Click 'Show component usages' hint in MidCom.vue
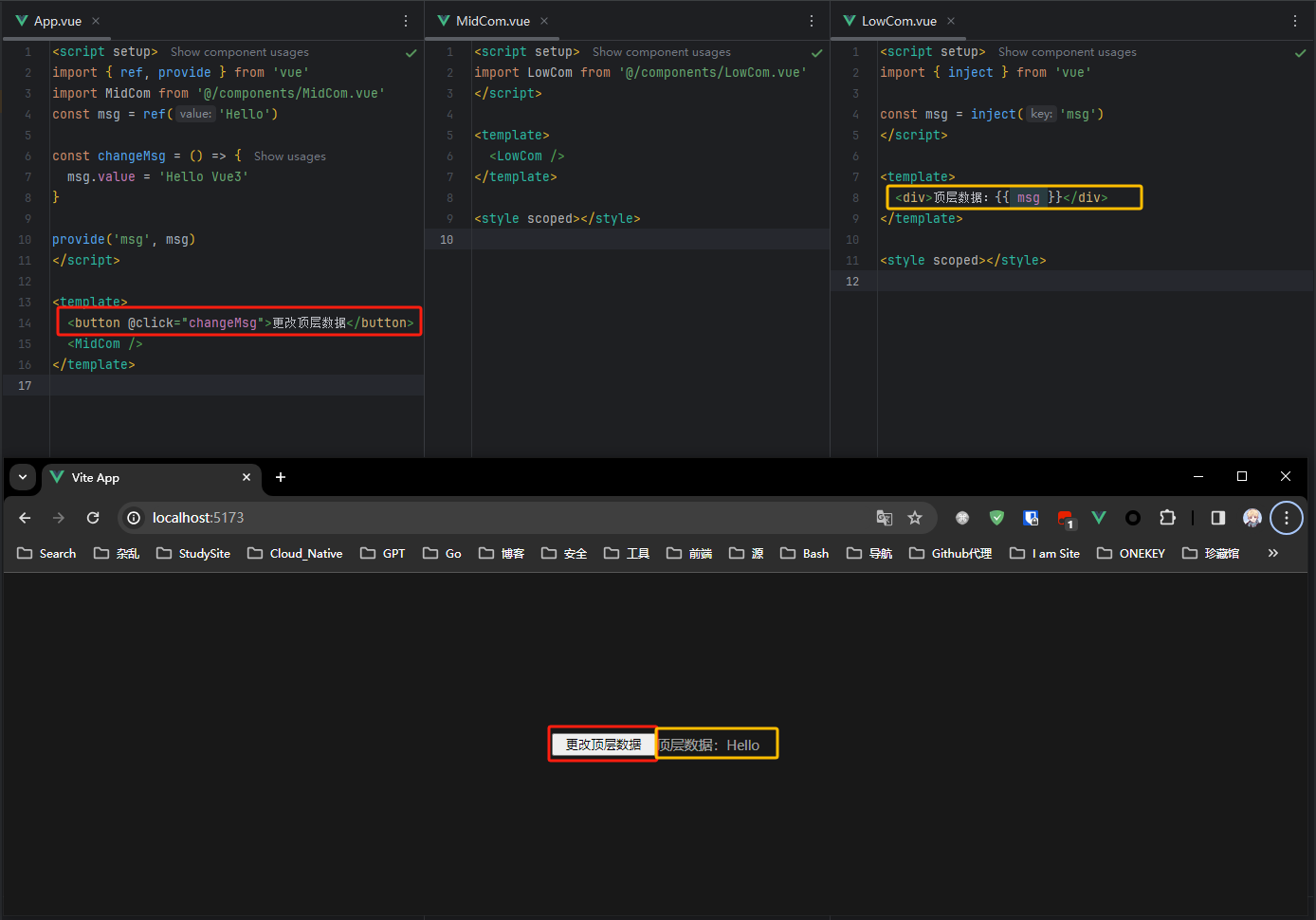This screenshot has height=920, width=1316. pyautogui.click(x=662, y=52)
